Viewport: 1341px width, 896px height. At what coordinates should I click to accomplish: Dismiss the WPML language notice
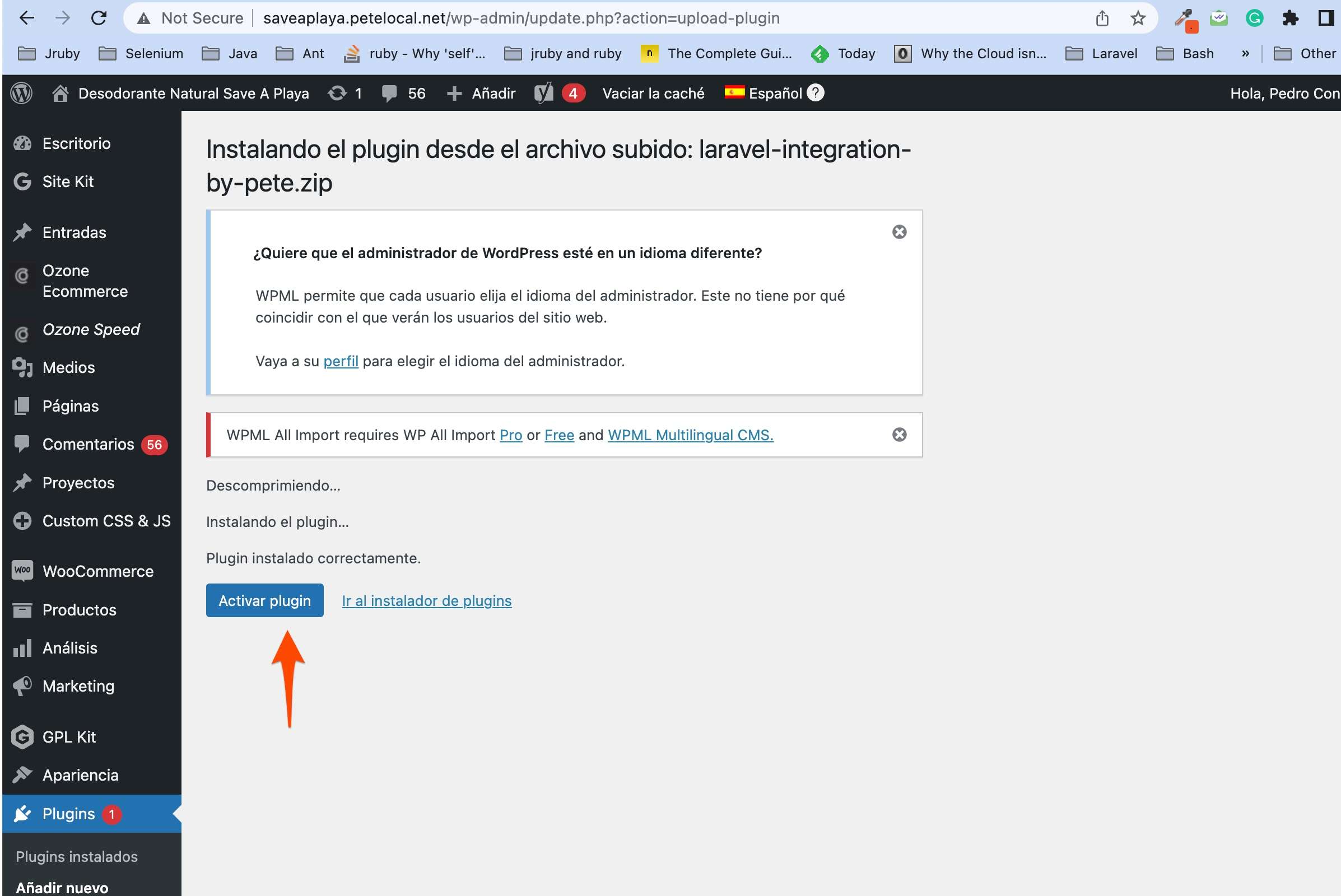click(x=899, y=232)
